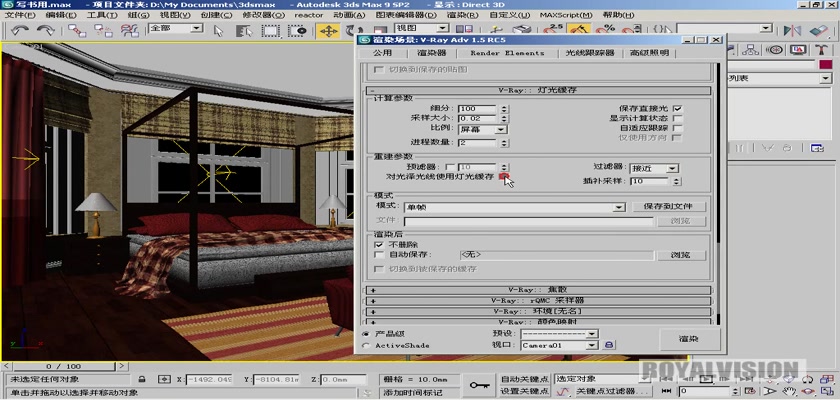Toggle the Percent Snap icon

(x=606, y=30)
